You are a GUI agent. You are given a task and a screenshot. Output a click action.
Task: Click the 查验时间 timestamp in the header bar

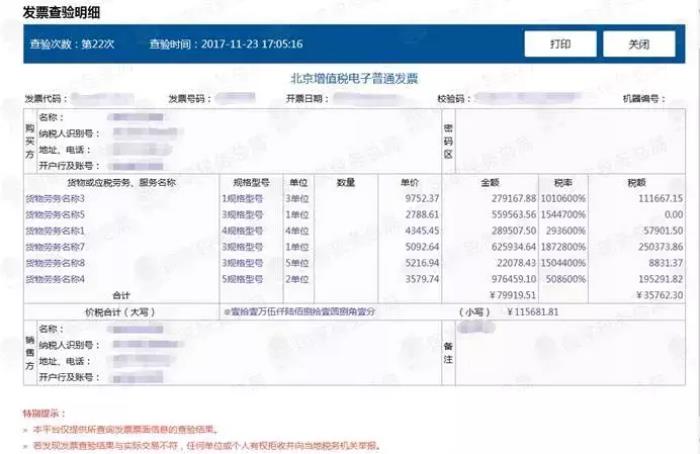click(x=226, y=45)
